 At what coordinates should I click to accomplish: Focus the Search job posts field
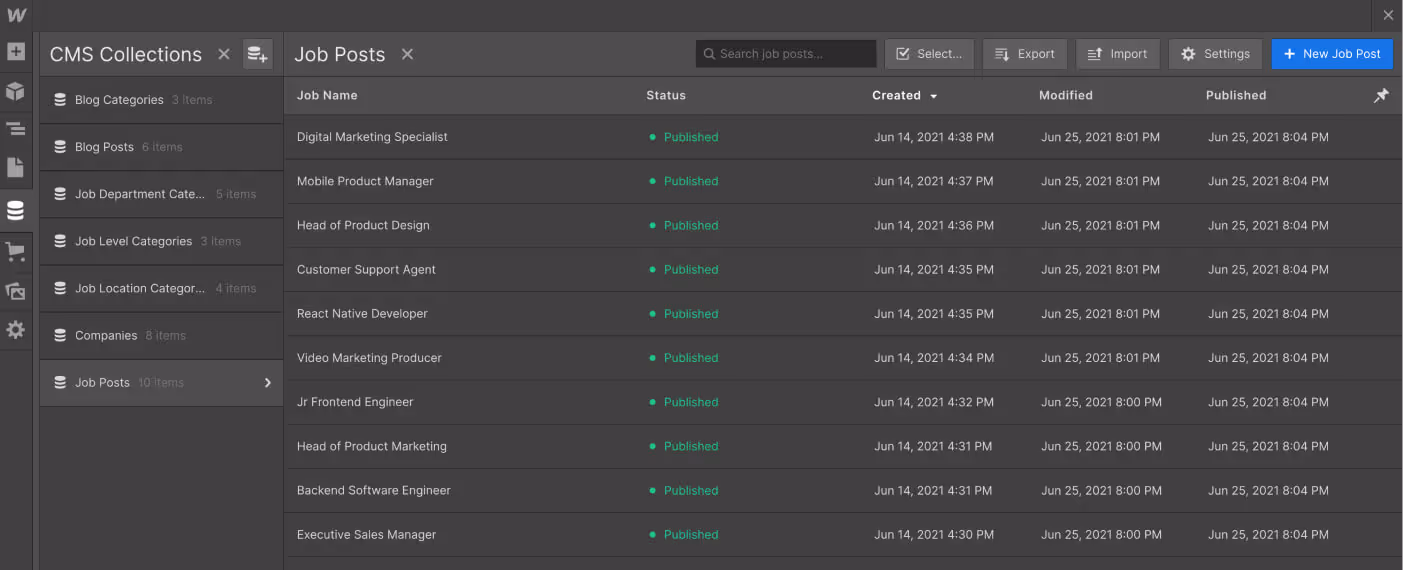pos(786,54)
